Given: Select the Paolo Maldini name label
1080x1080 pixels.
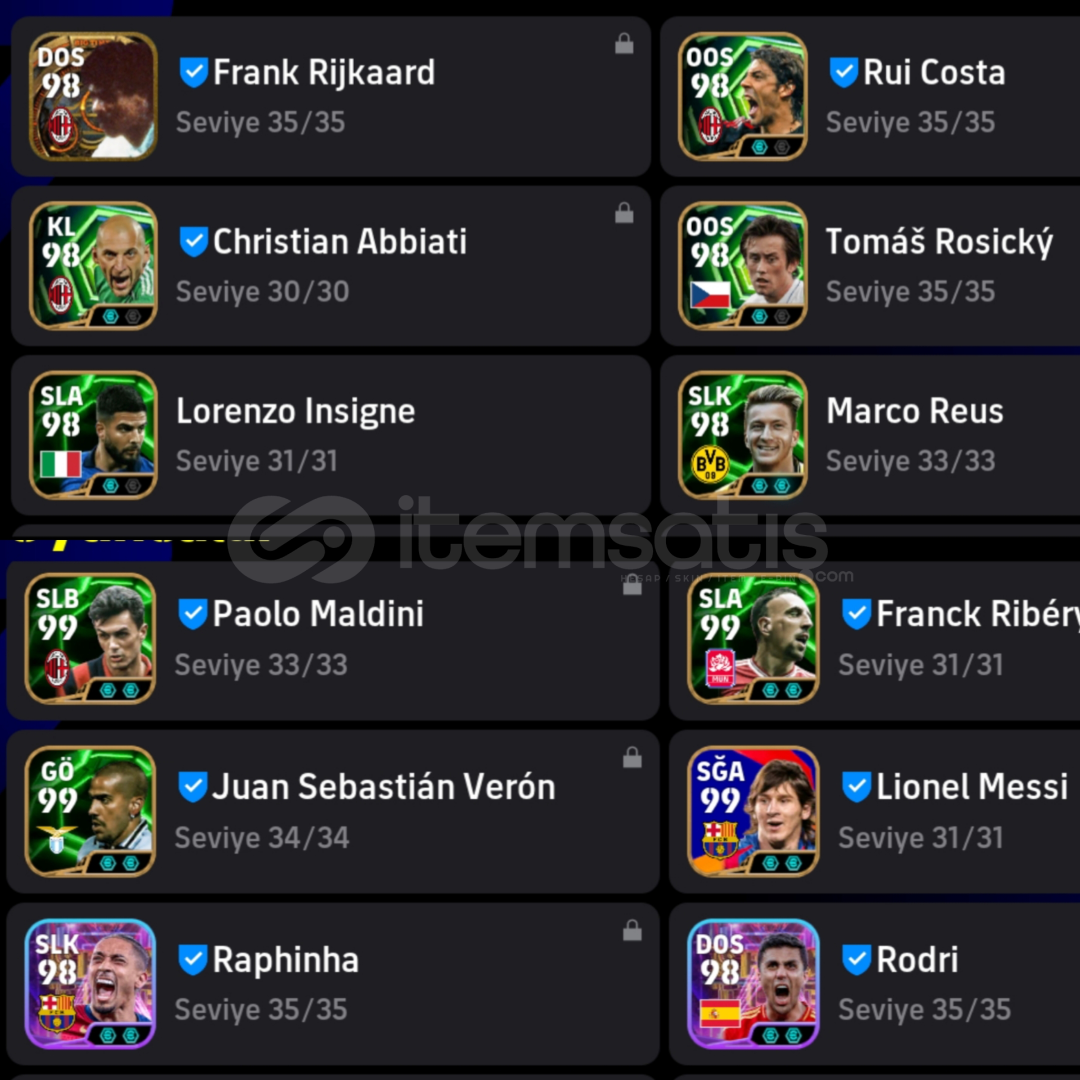Looking at the screenshot, I should [x=318, y=614].
